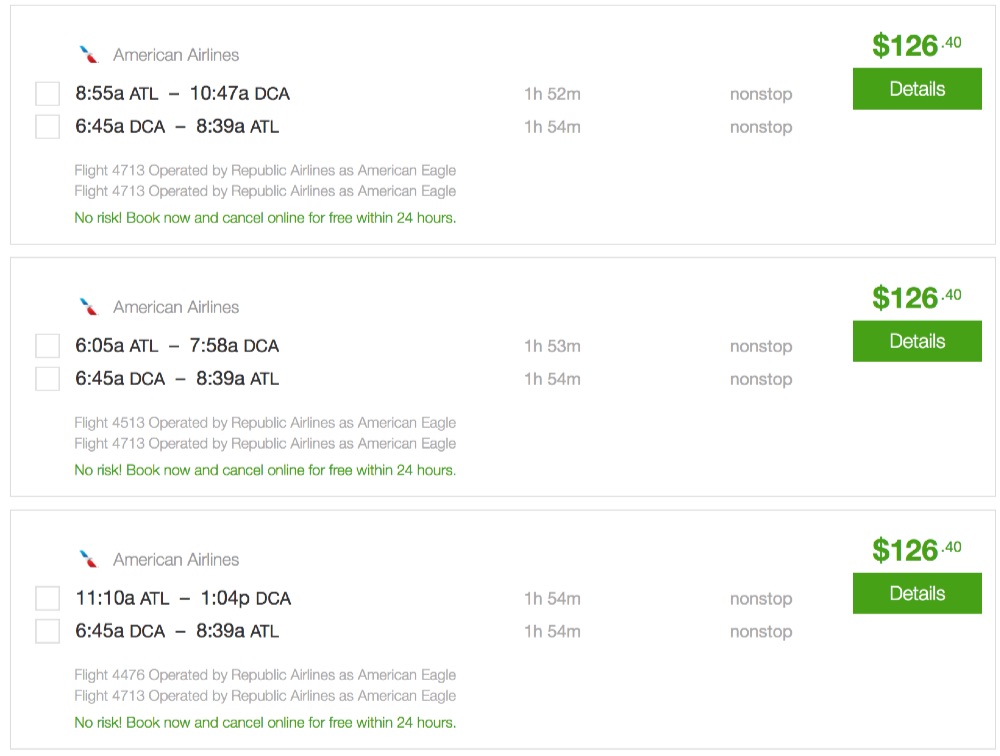This screenshot has width=1000, height=756.
Task: Select the Flight 4476 Republic Airlines operator line
Action: [x=265, y=675]
